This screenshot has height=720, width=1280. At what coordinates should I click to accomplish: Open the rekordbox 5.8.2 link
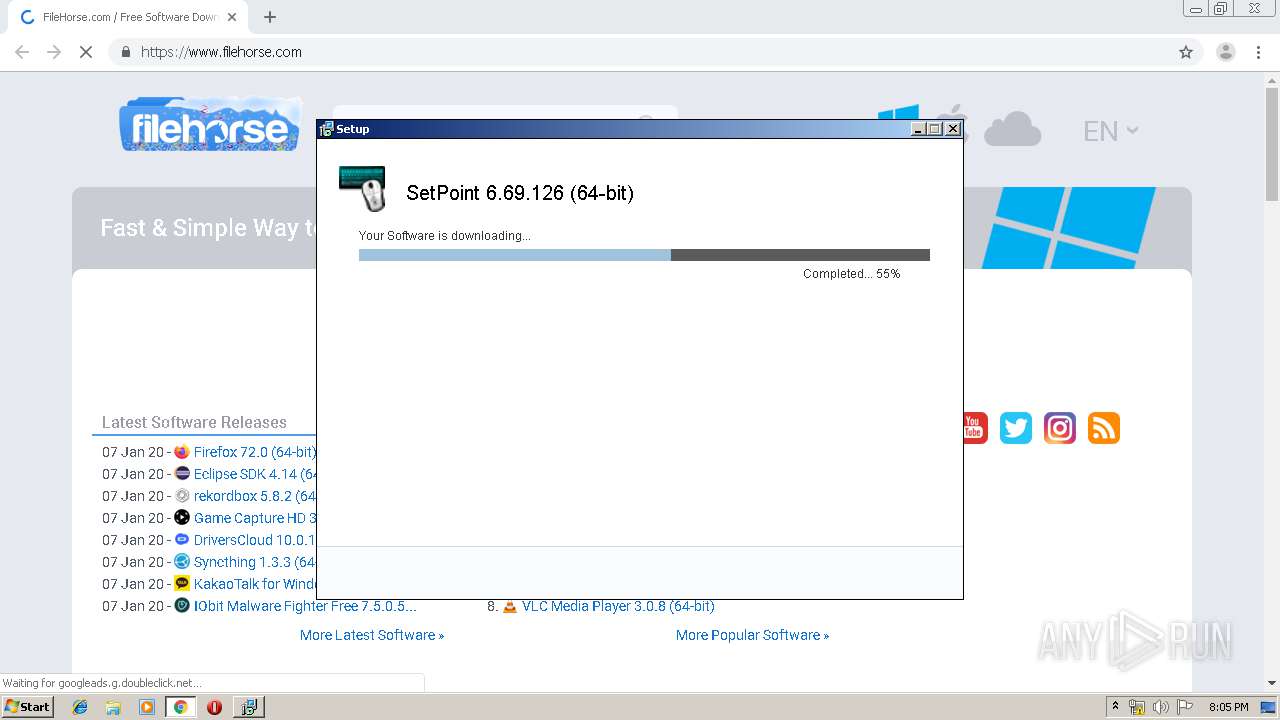point(255,496)
